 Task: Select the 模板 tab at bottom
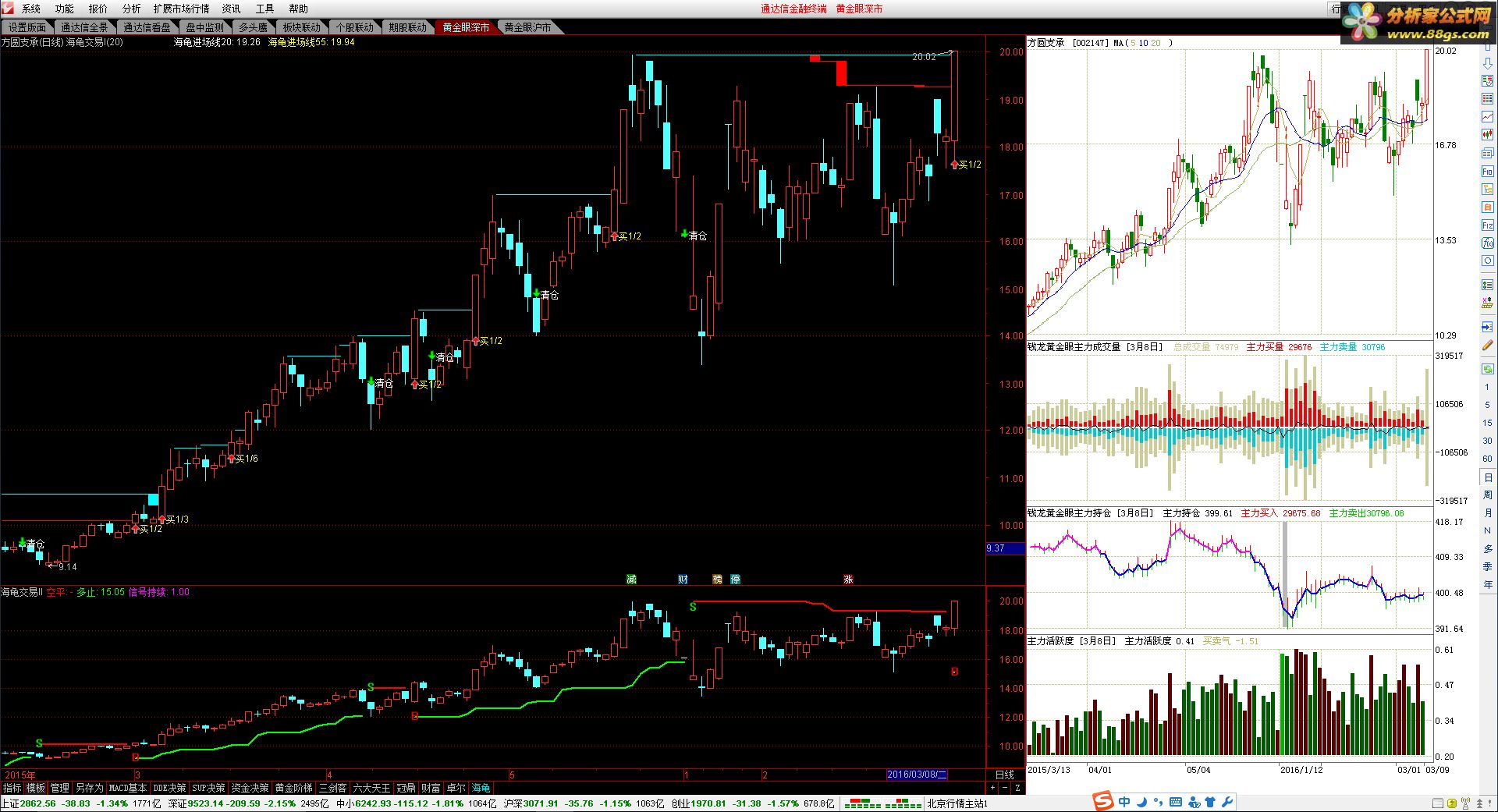click(x=36, y=788)
